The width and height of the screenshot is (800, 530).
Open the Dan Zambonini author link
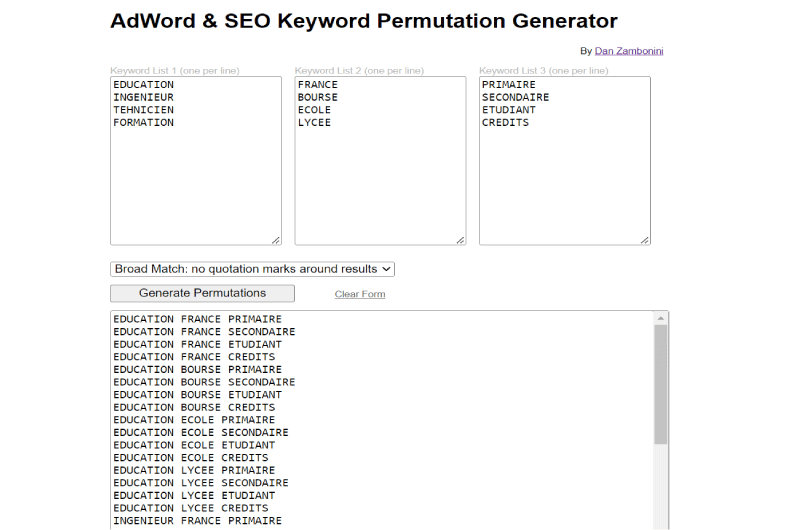629,51
